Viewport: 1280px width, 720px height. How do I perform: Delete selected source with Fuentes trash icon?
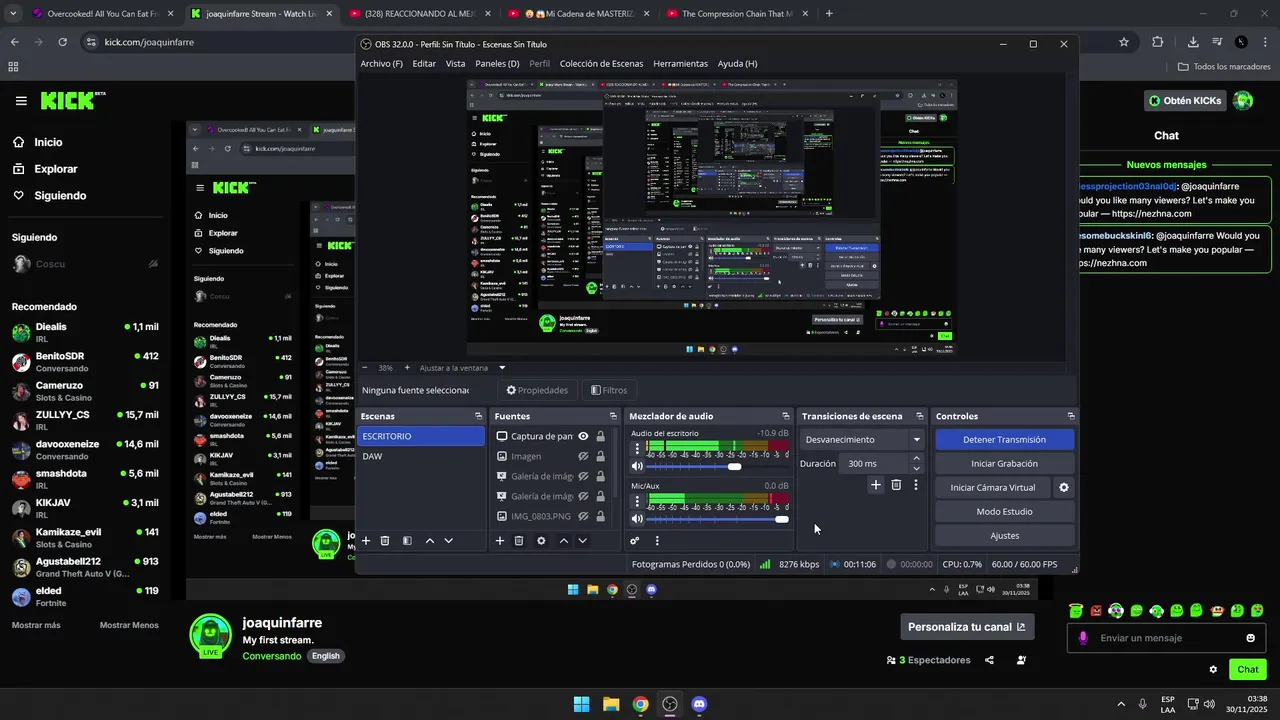pyautogui.click(x=519, y=541)
